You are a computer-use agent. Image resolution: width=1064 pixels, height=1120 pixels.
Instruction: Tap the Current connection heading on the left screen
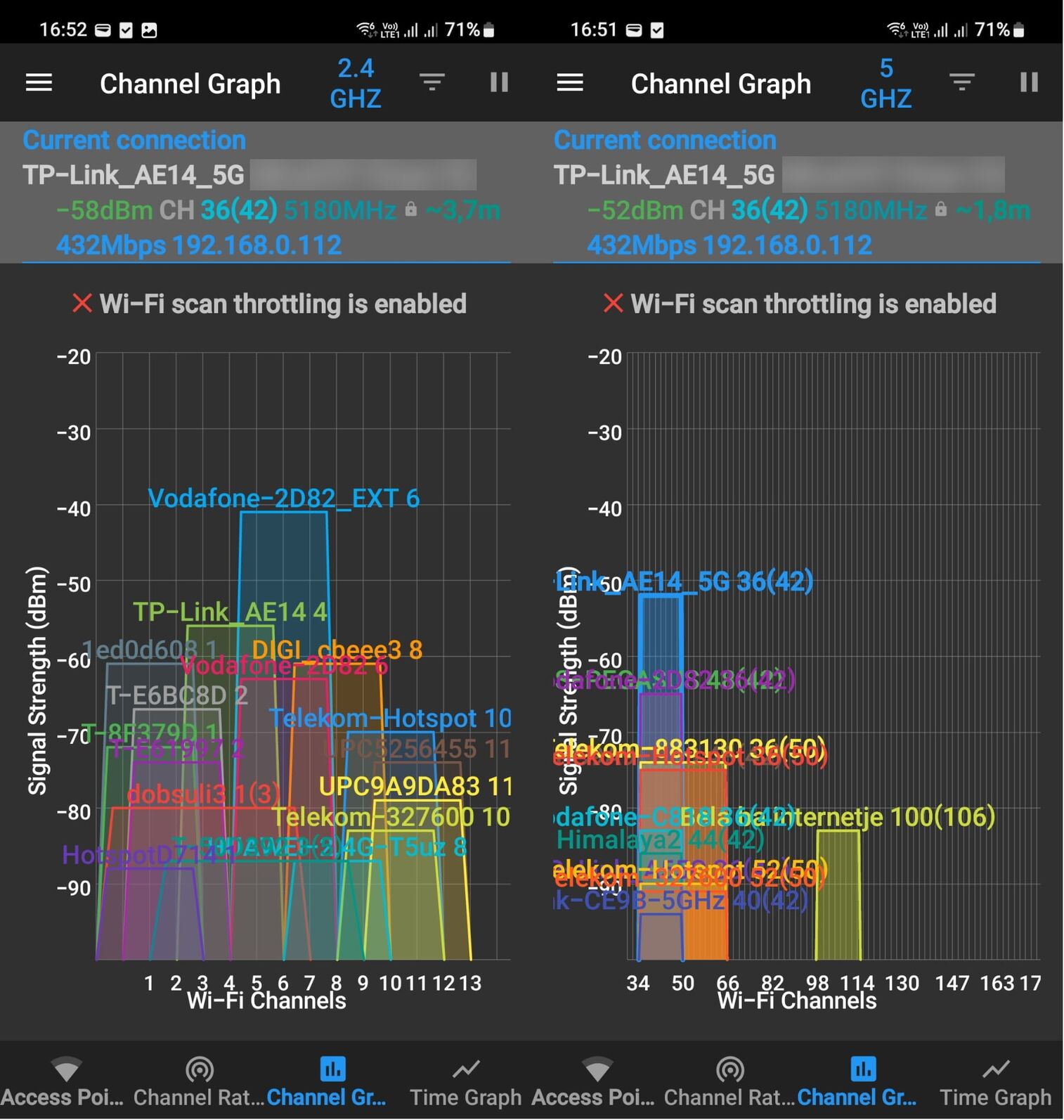[134, 140]
